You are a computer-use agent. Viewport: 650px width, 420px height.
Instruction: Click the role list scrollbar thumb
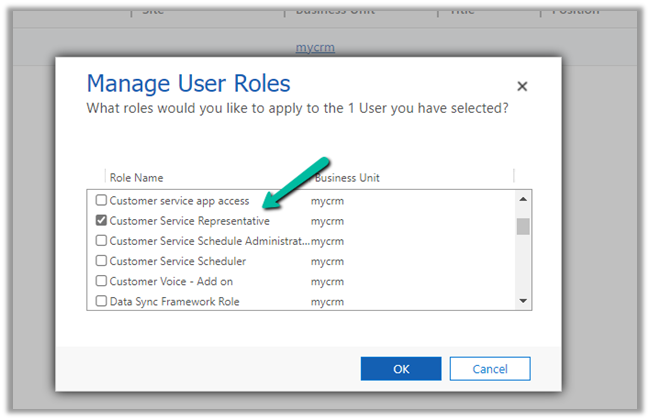[x=522, y=225]
